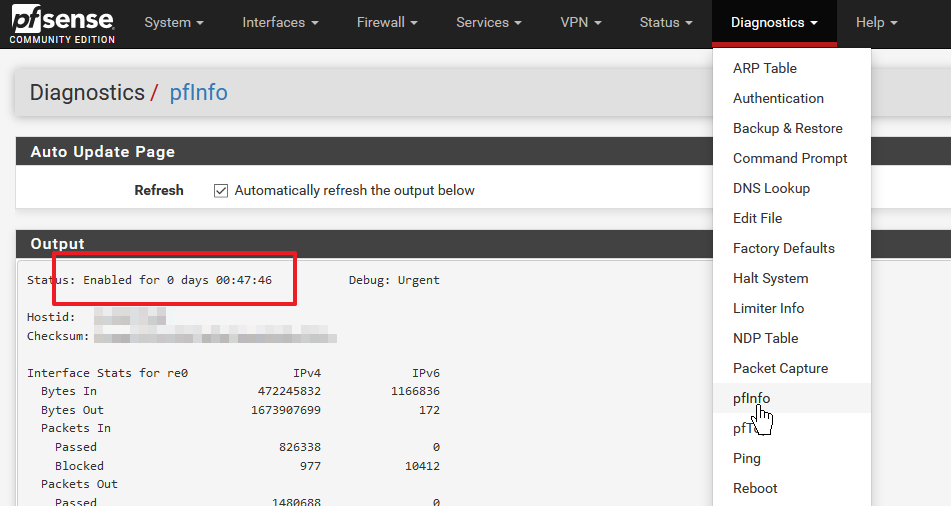Click Packets In Passed value 826338
The height and width of the screenshot is (506, 951).
[300, 447]
